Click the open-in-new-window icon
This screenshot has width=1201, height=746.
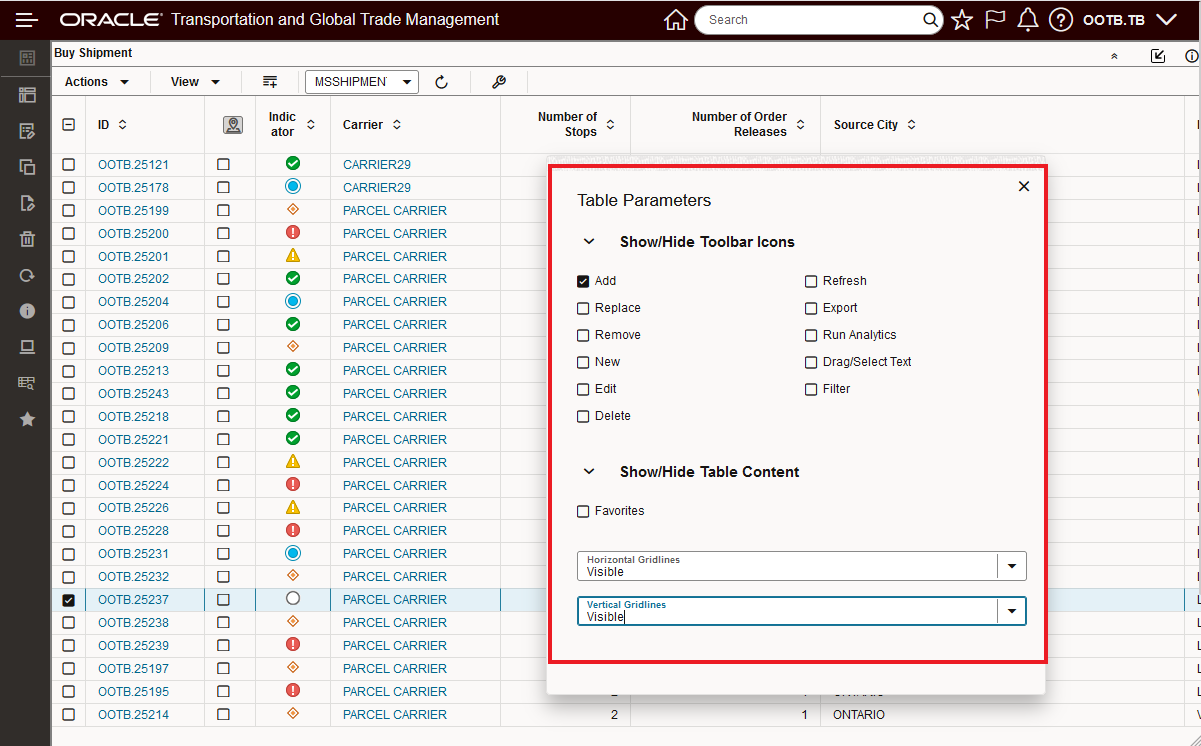[x=1158, y=56]
